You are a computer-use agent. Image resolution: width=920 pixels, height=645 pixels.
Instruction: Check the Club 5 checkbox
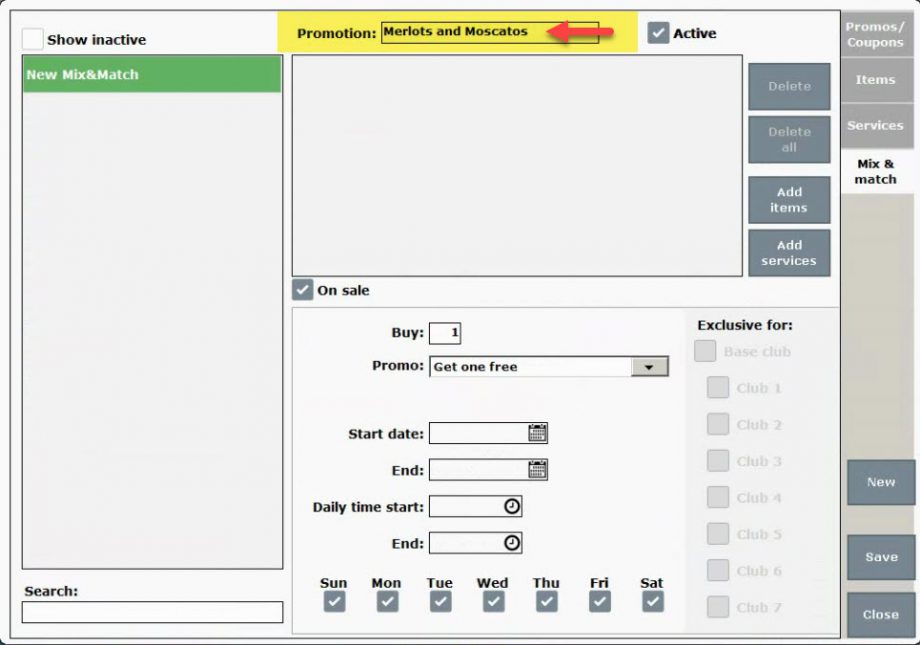(x=718, y=534)
